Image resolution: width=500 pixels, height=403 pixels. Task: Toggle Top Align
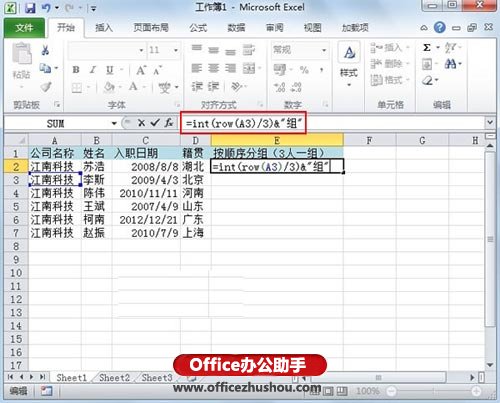[x=197, y=49]
